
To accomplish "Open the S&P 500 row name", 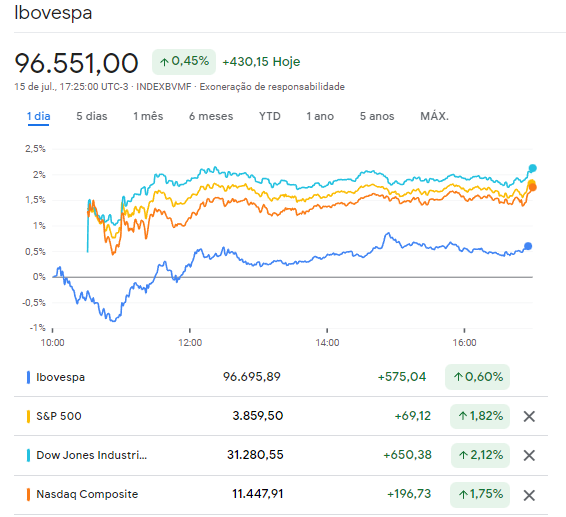I will [x=59, y=416].
